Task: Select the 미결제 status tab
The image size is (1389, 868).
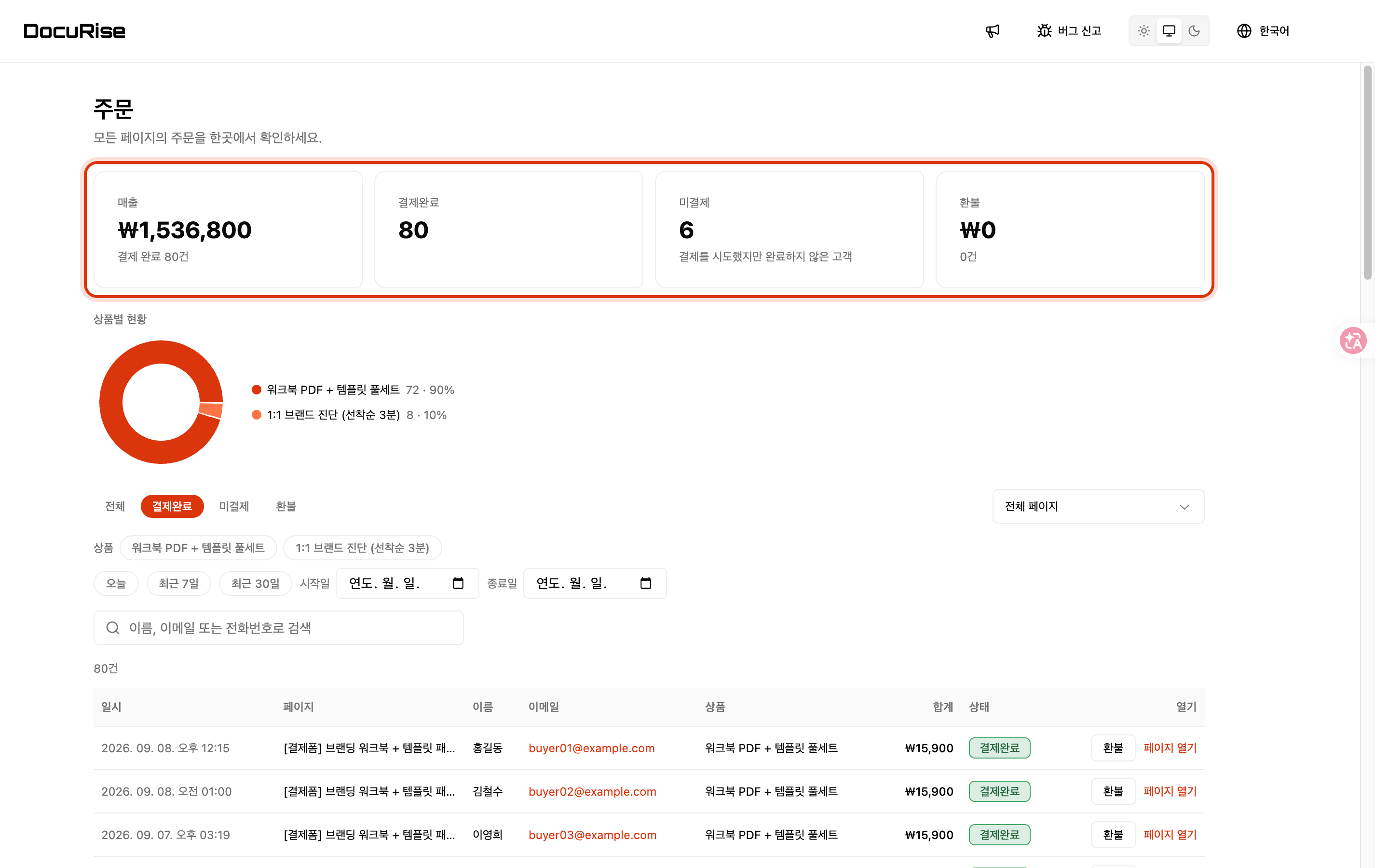Action: point(234,506)
